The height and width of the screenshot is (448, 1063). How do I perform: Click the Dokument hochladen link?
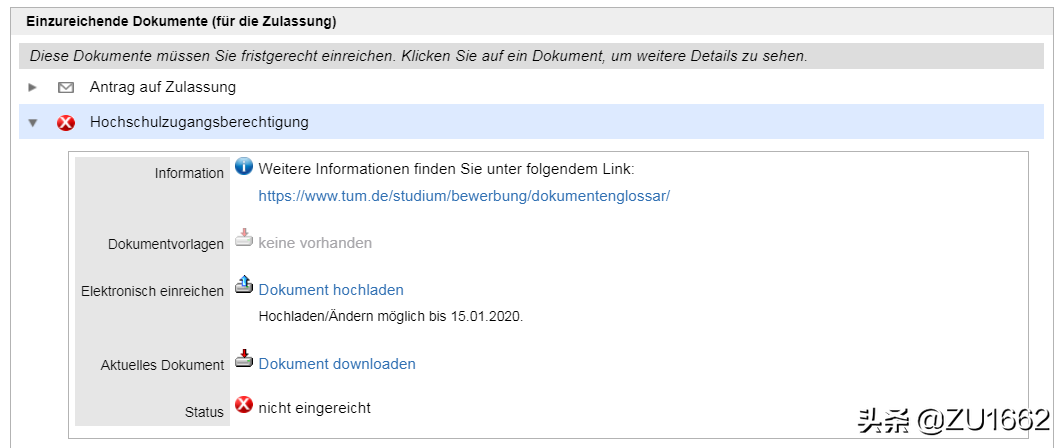point(331,290)
